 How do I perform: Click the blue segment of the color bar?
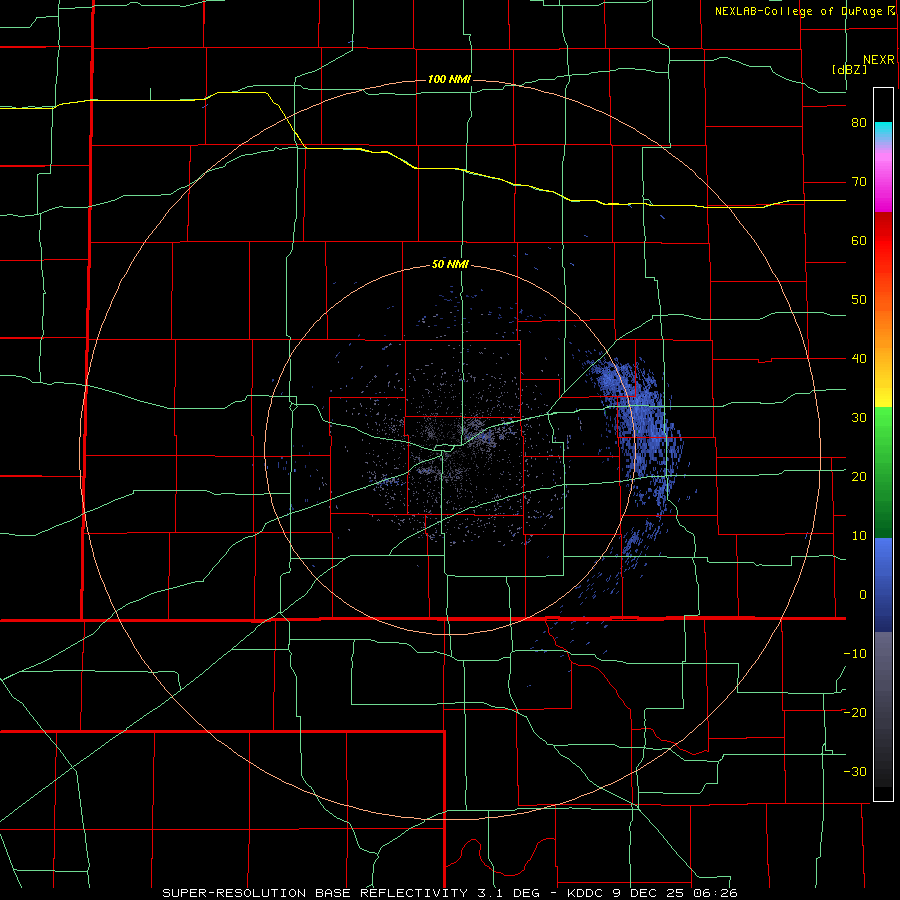pyautogui.click(x=883, y=585)
